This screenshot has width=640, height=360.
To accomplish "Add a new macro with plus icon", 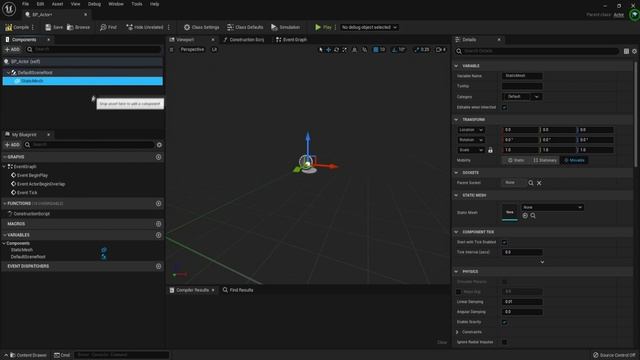I will tap(158, 224).
